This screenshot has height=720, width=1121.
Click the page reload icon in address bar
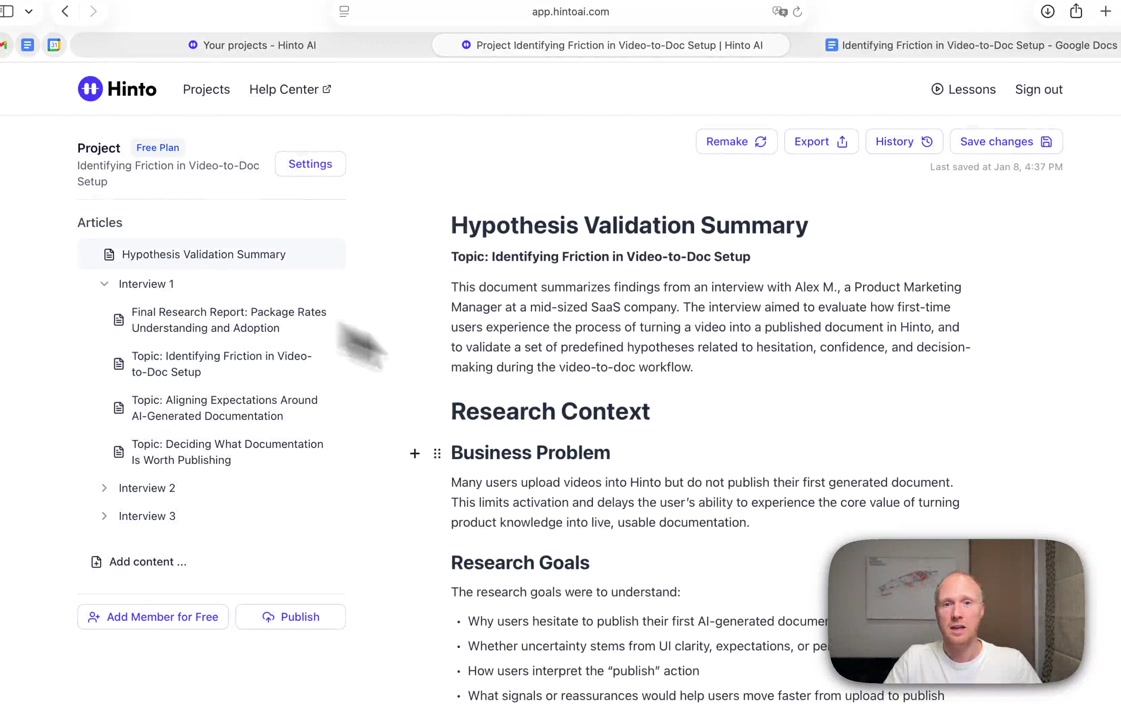(797, 12)
